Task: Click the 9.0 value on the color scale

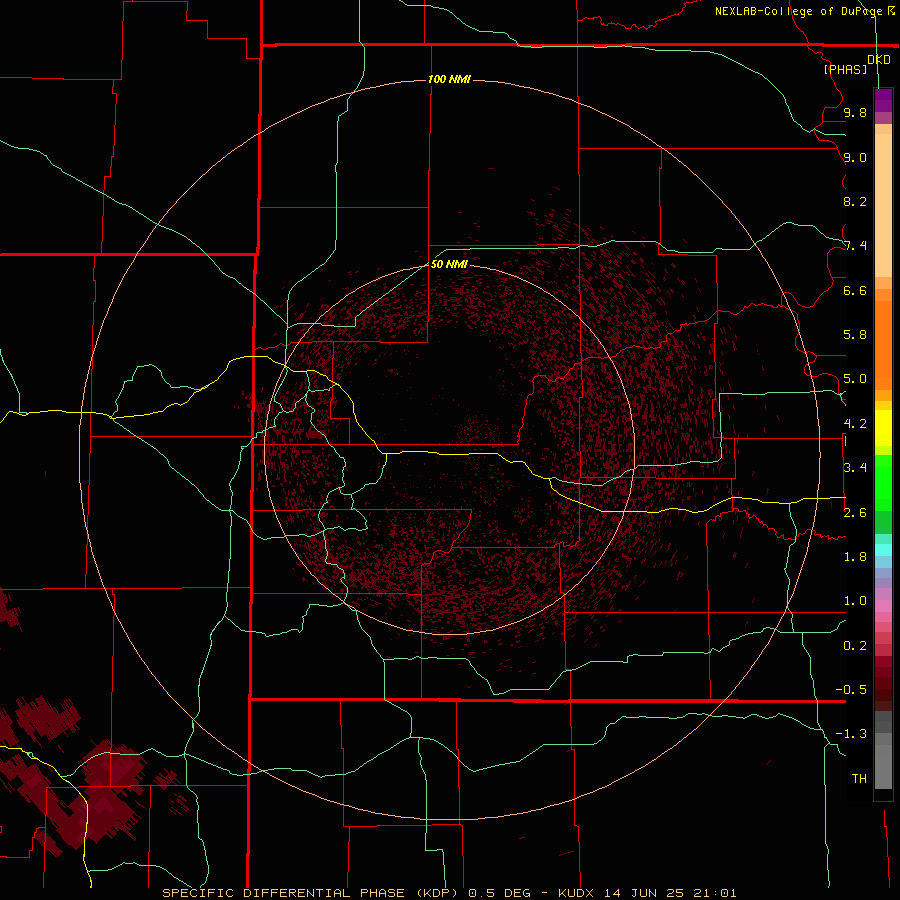Action: [x=855, y=158]
